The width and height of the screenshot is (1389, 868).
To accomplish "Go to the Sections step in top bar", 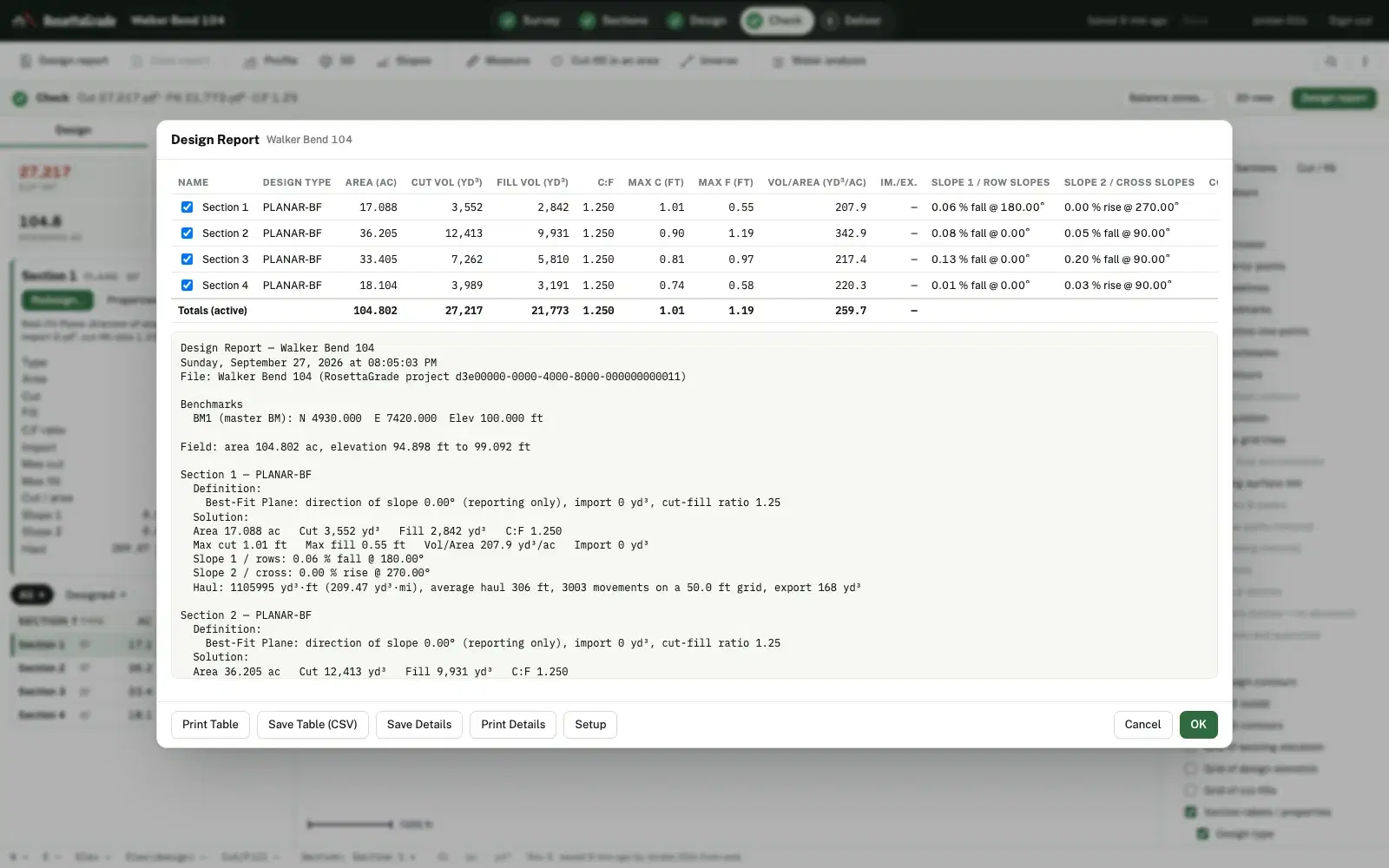I will [x=614, y=20].
